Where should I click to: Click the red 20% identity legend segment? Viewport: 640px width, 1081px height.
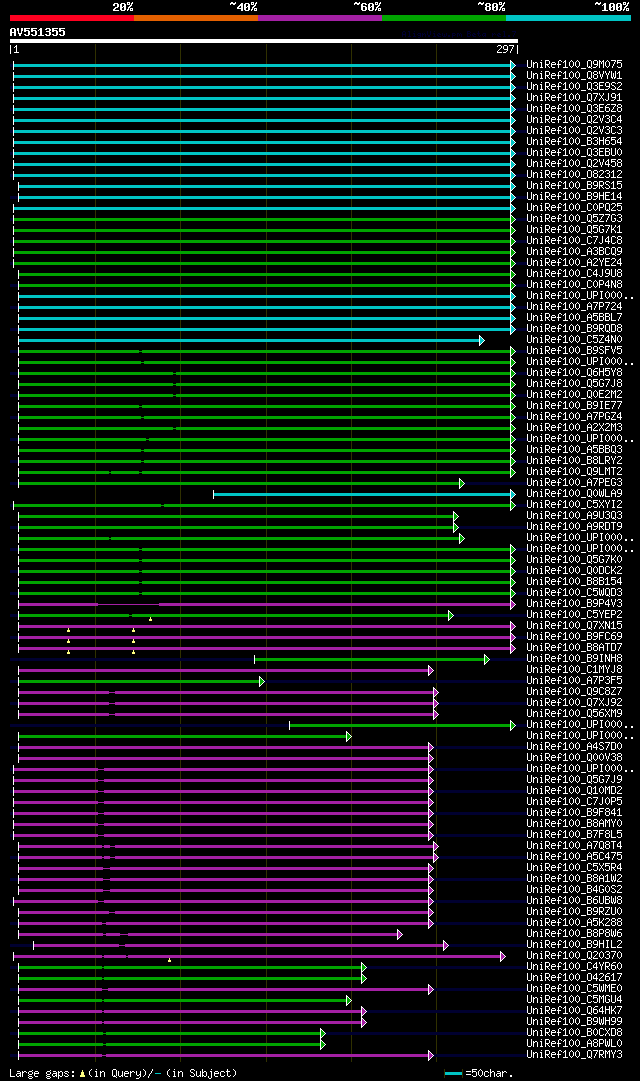[72, 18]
